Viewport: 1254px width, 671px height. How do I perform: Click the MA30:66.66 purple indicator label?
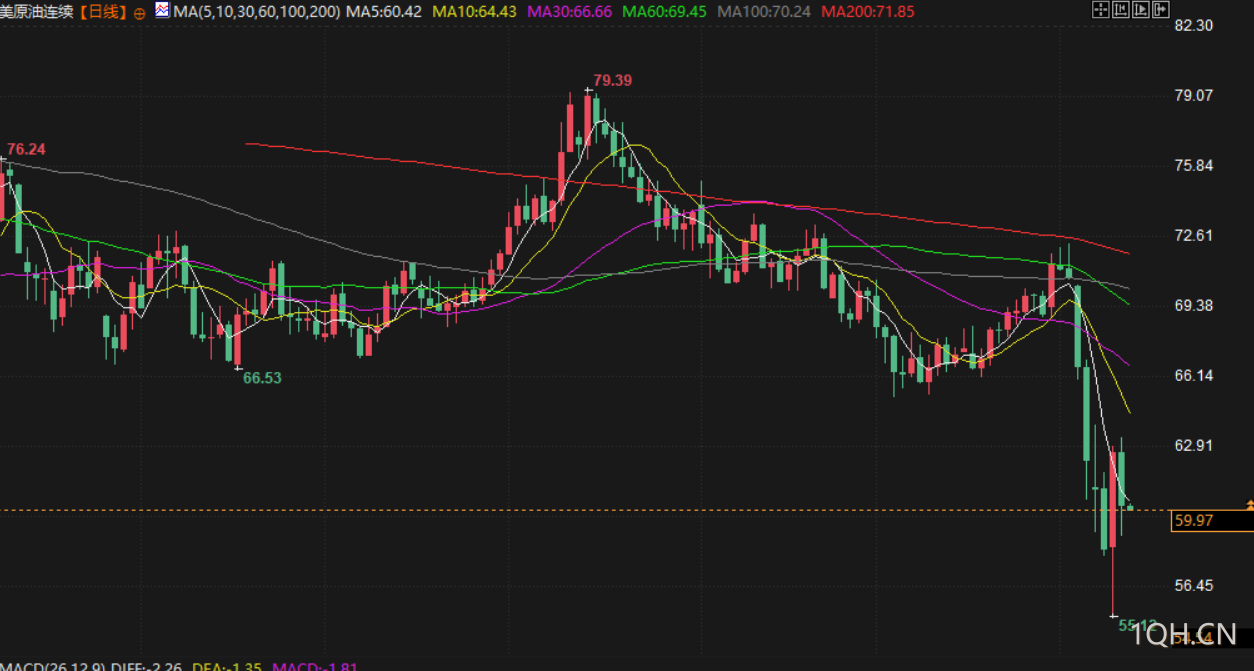[569, 12]
